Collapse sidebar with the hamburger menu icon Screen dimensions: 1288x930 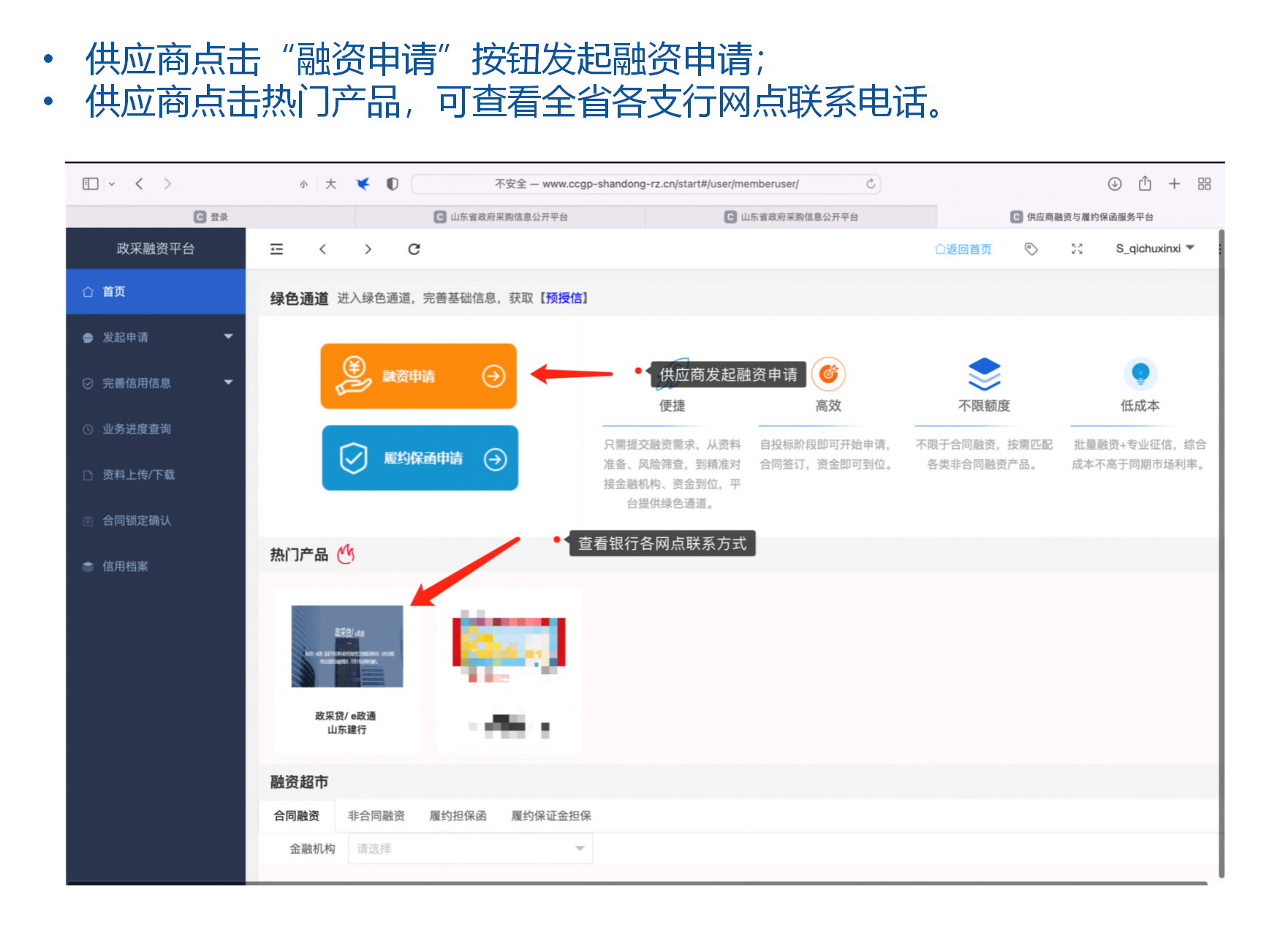276,249
